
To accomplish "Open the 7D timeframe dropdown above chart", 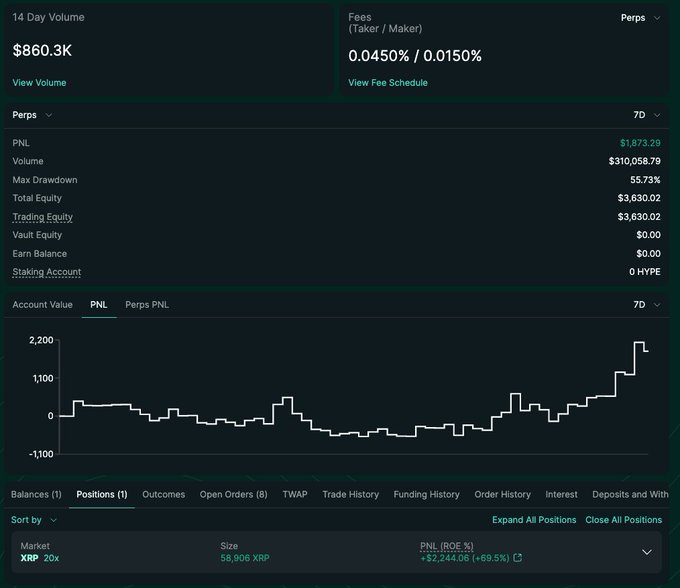I will click(x=647, y=305).
